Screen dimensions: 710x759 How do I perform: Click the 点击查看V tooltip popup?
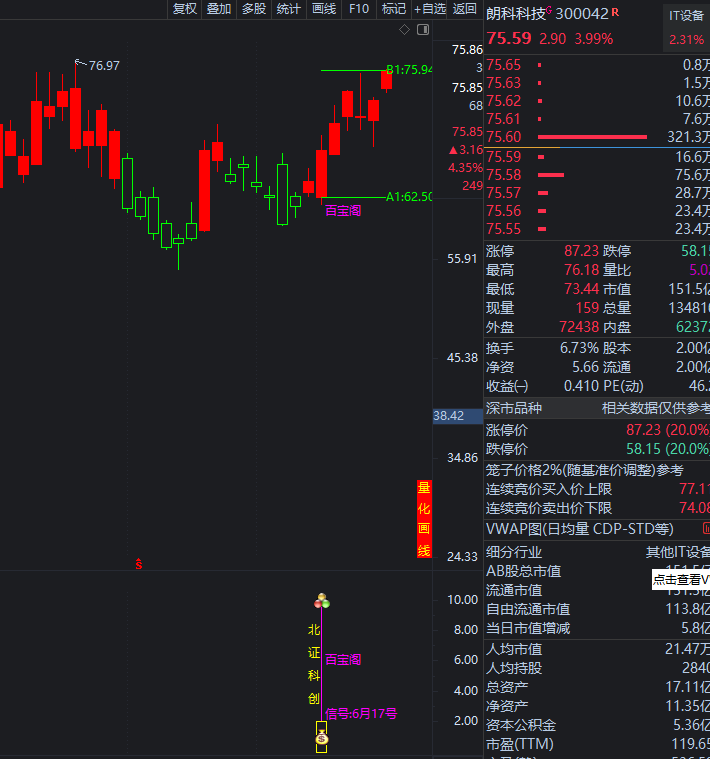click(681, 579)
